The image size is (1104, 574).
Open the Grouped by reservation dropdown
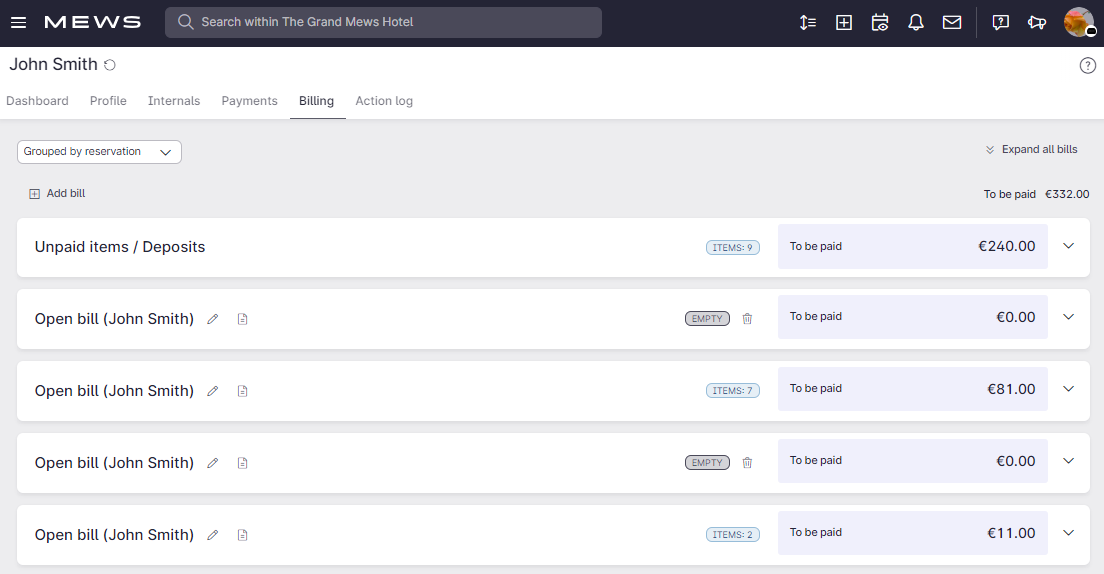point(99,152)
